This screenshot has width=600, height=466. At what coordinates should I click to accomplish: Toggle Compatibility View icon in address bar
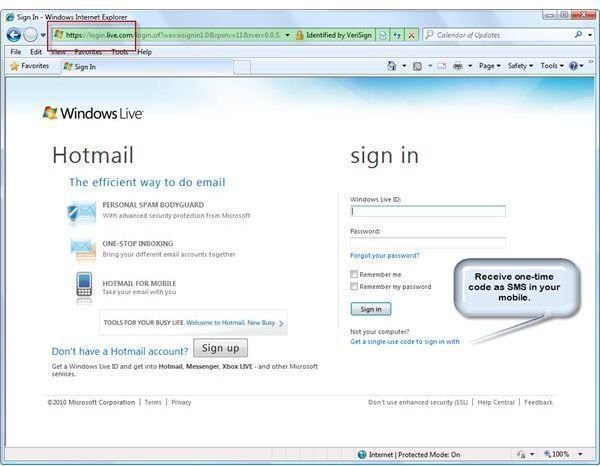coord(382,35)
